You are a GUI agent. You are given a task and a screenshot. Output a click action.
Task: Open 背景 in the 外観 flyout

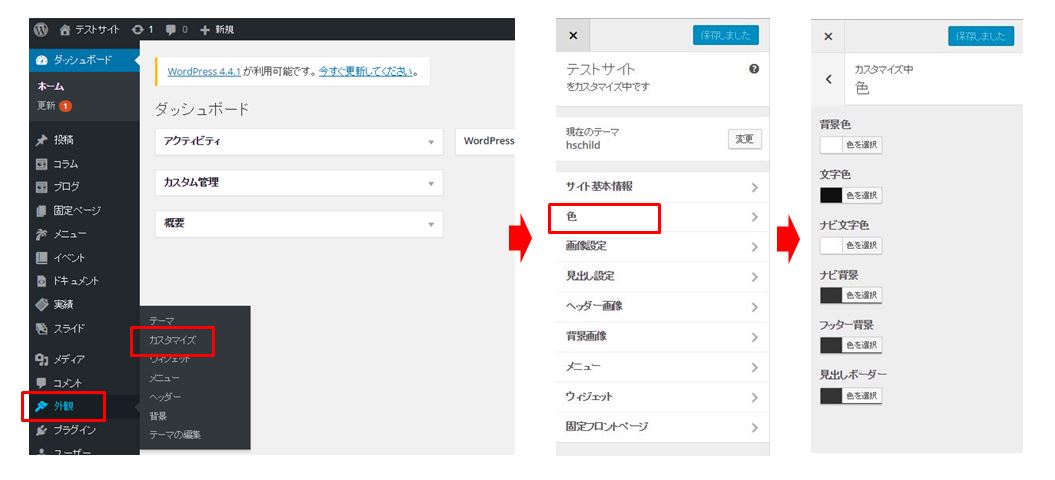(158, 416)
